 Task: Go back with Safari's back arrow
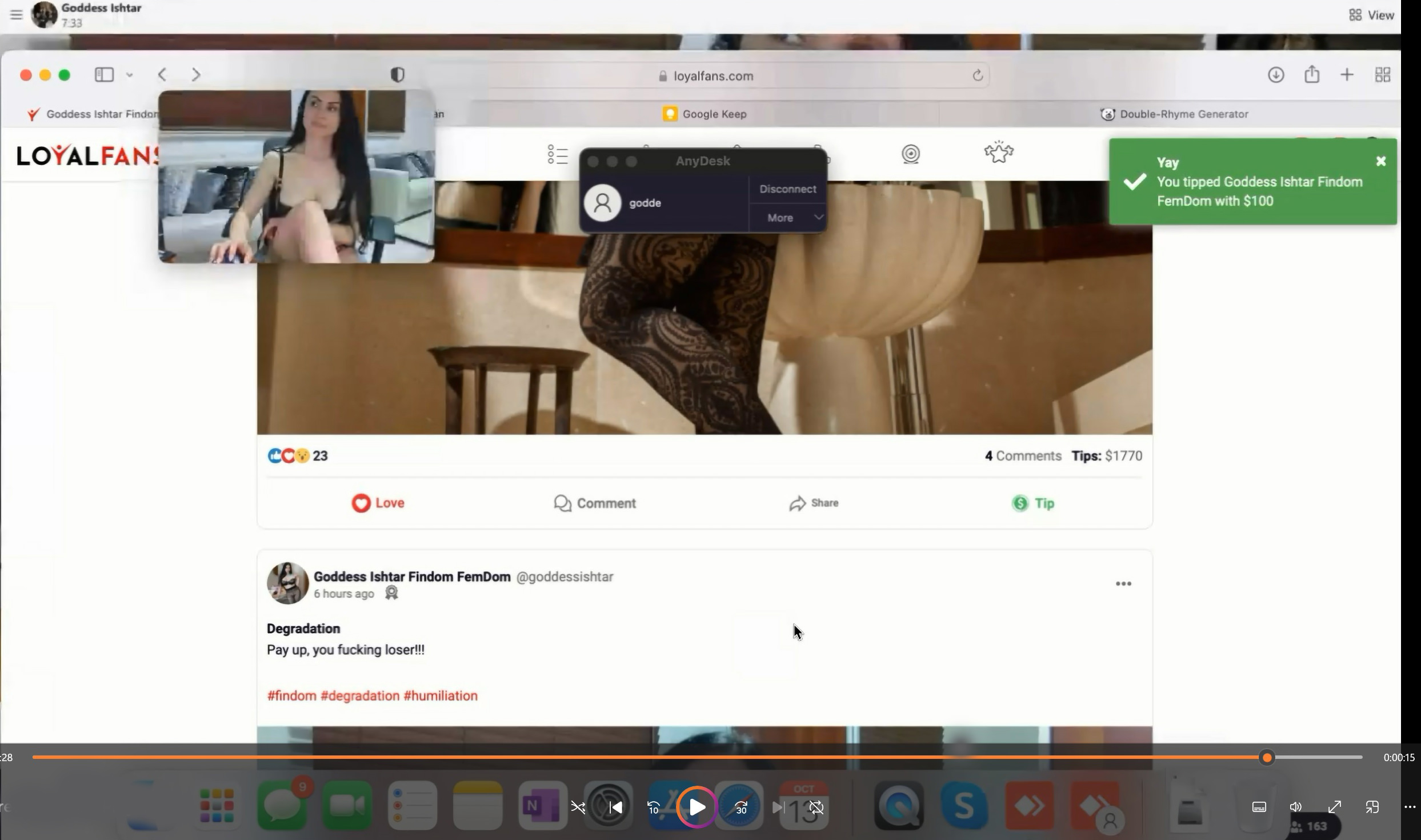click(162, 74)
